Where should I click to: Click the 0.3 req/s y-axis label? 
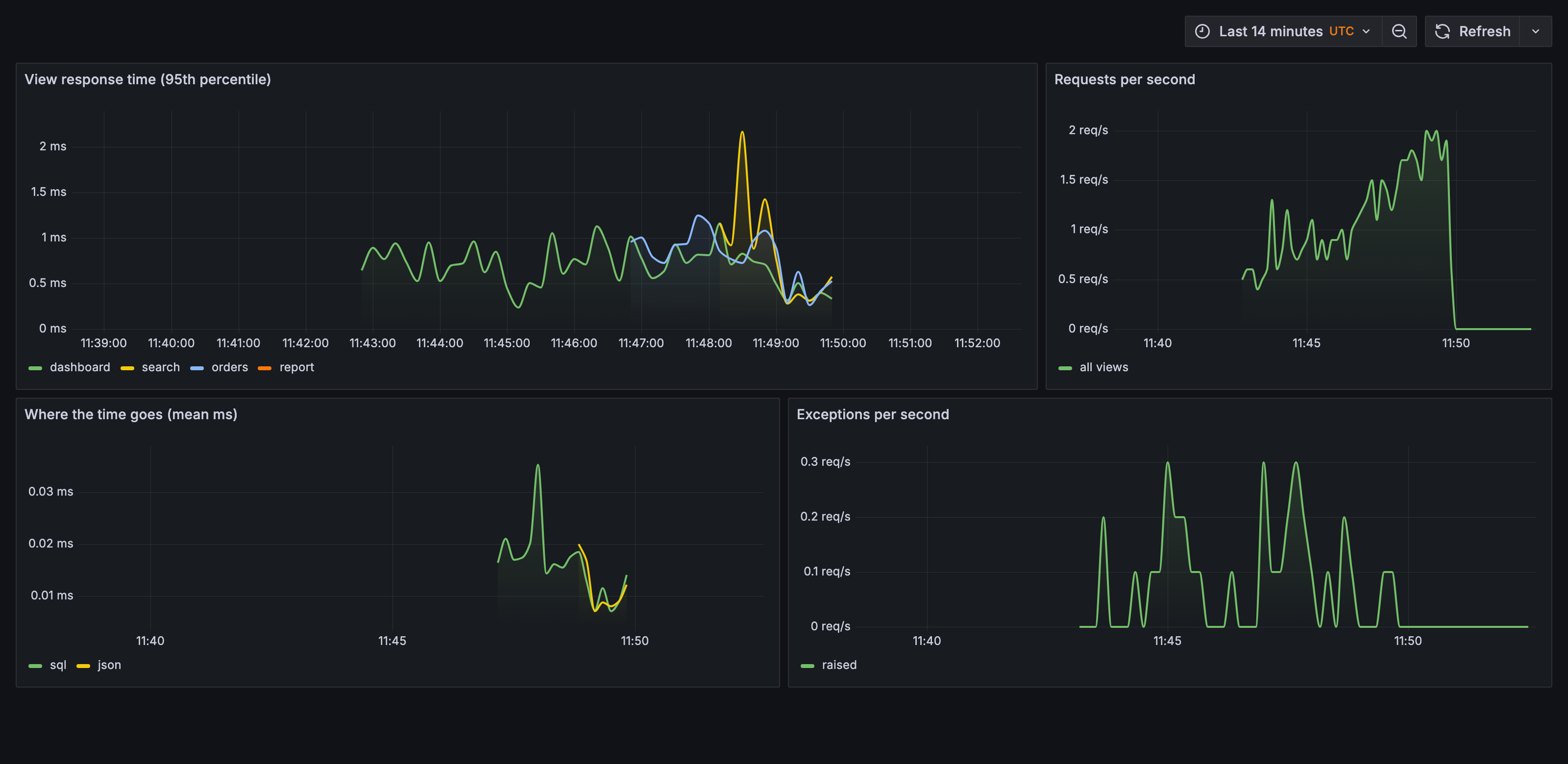tap(825, 462)
